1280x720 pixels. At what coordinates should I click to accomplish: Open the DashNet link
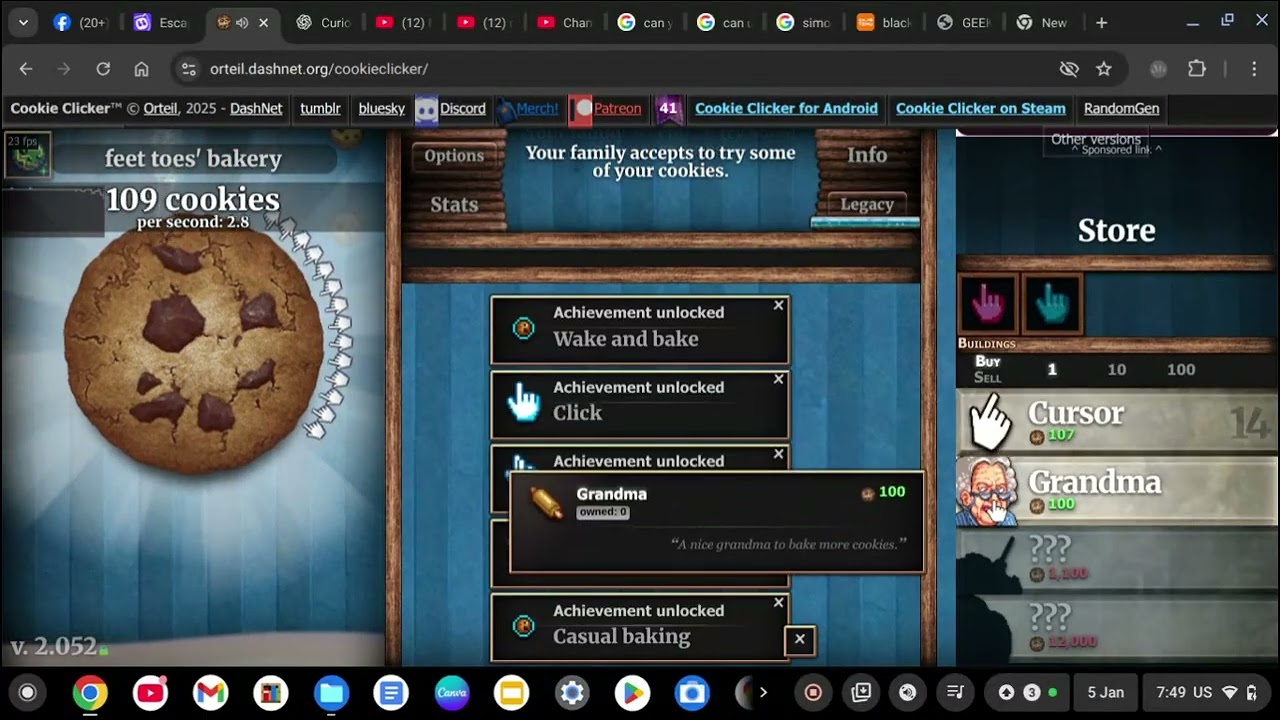click(x=256, y=109)
